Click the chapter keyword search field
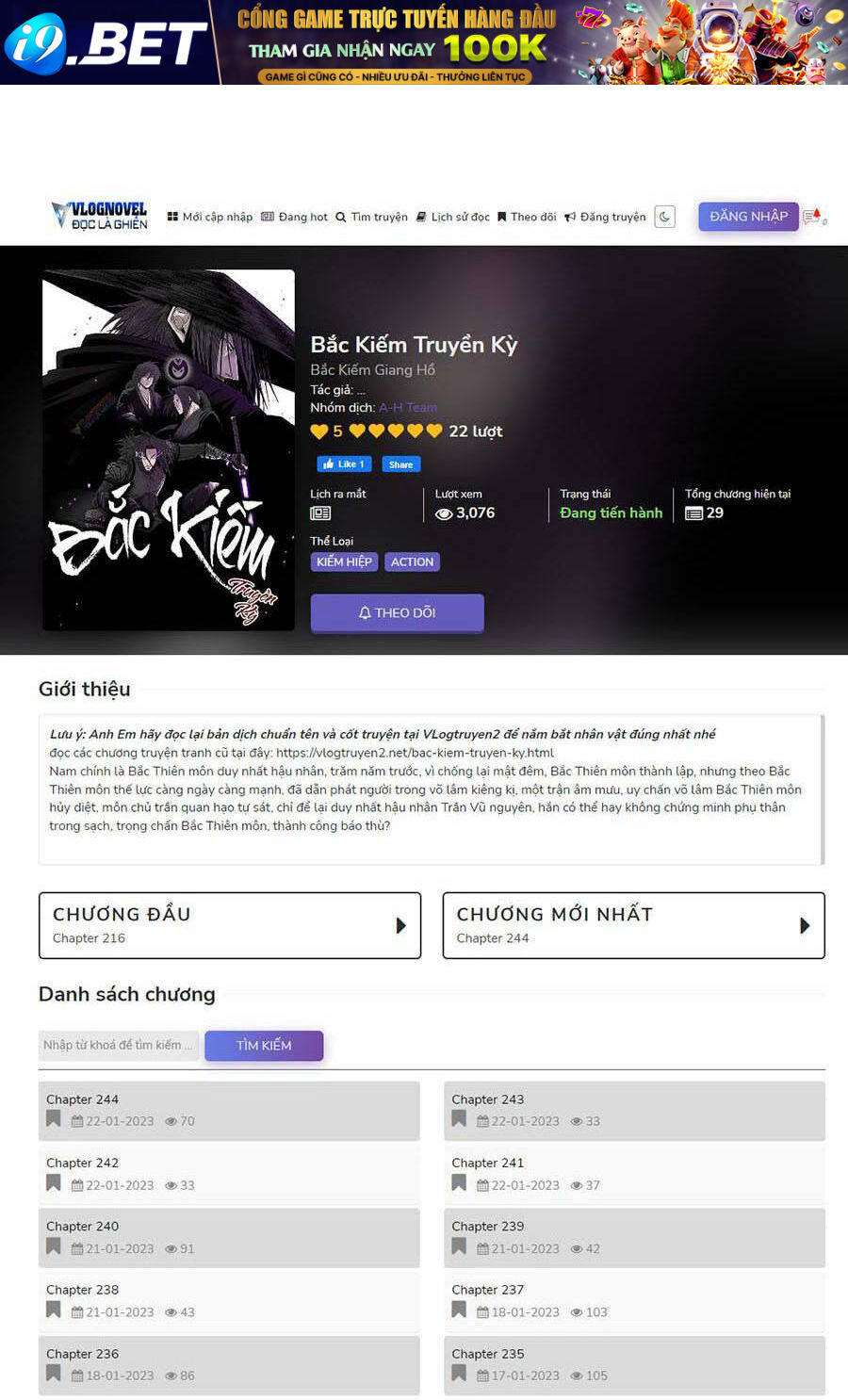 pos(119,1045)
